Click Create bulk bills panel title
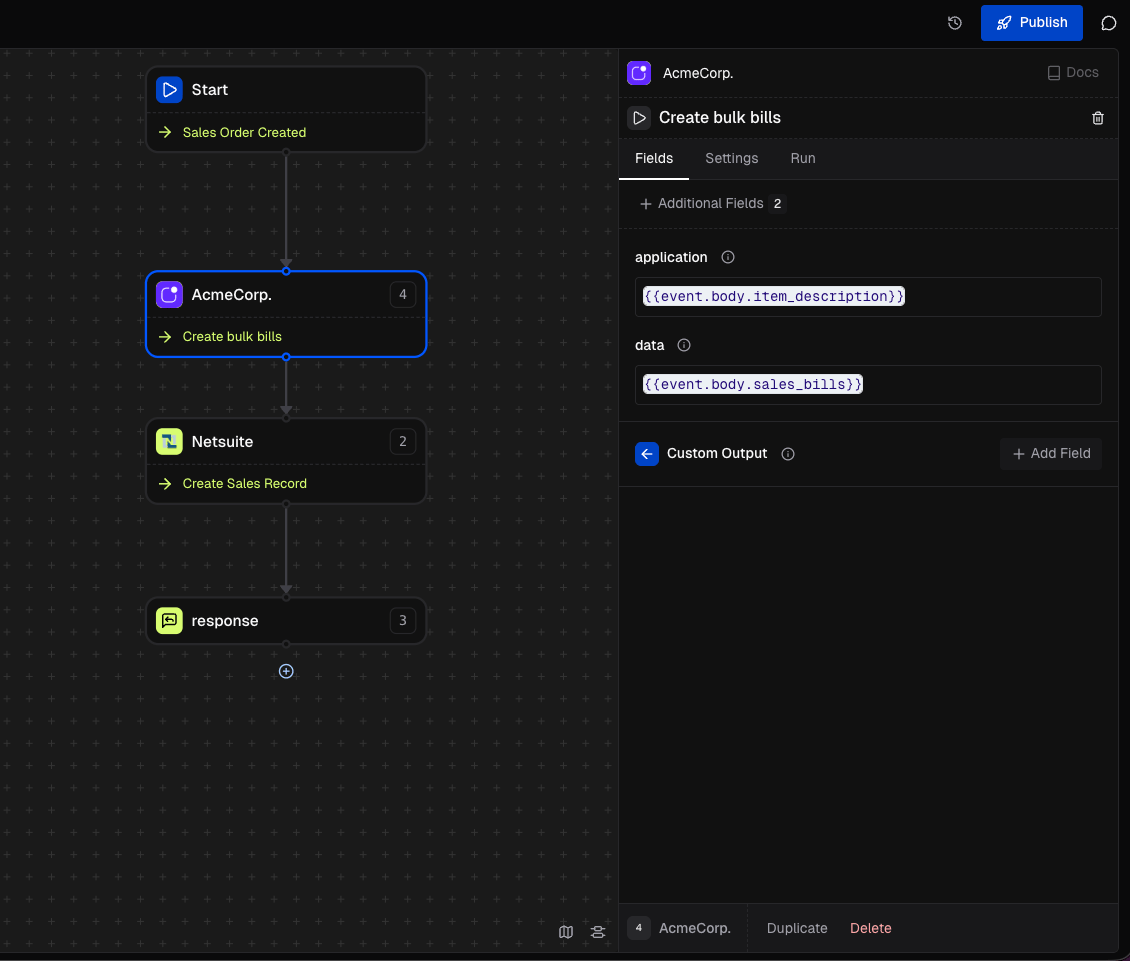The image size is (1130, 961). click(x=719, y=118)
